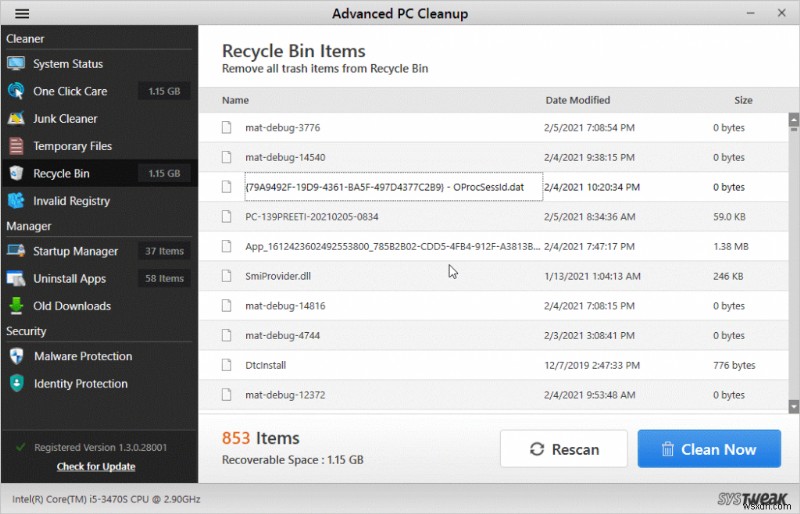Click the One Click Care icon
Image resolution: width=800 pixels, height=514 pixels.
pos(15,91)
